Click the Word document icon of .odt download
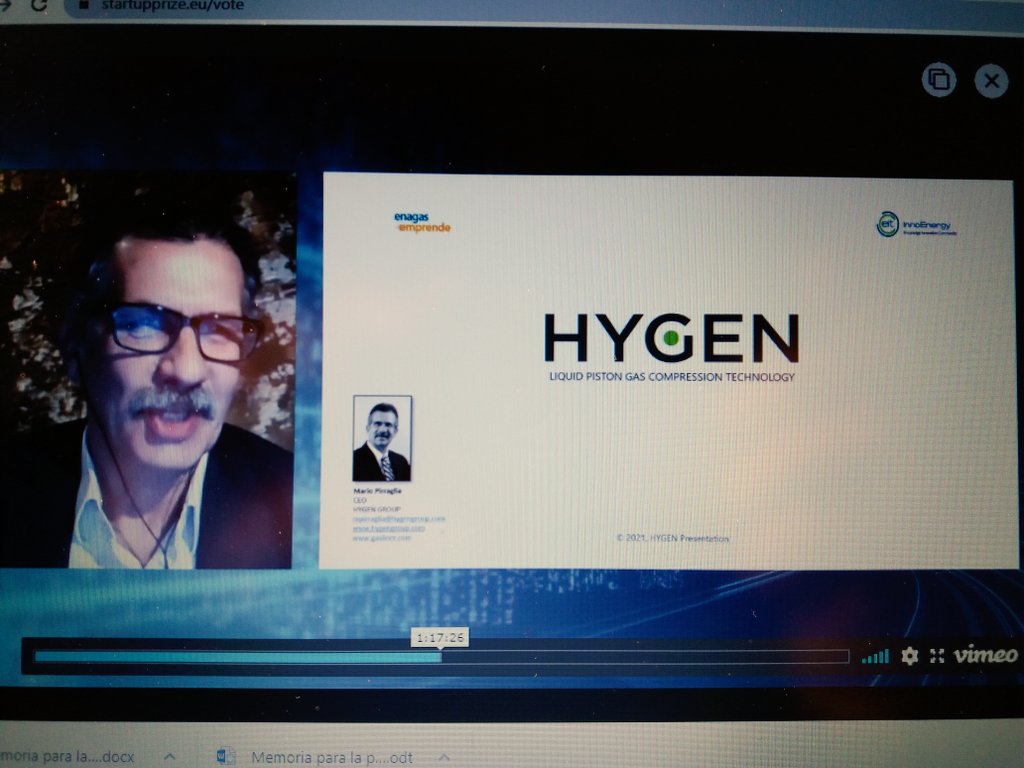Viewport: 1024px width, 768px height. [226, 756]
